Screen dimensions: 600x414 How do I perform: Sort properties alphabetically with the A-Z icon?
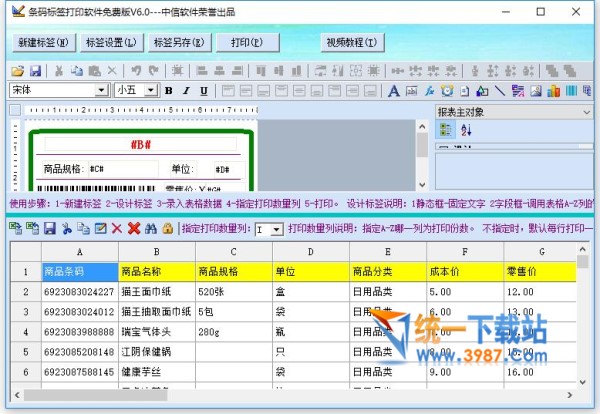[x=466, y=130]
